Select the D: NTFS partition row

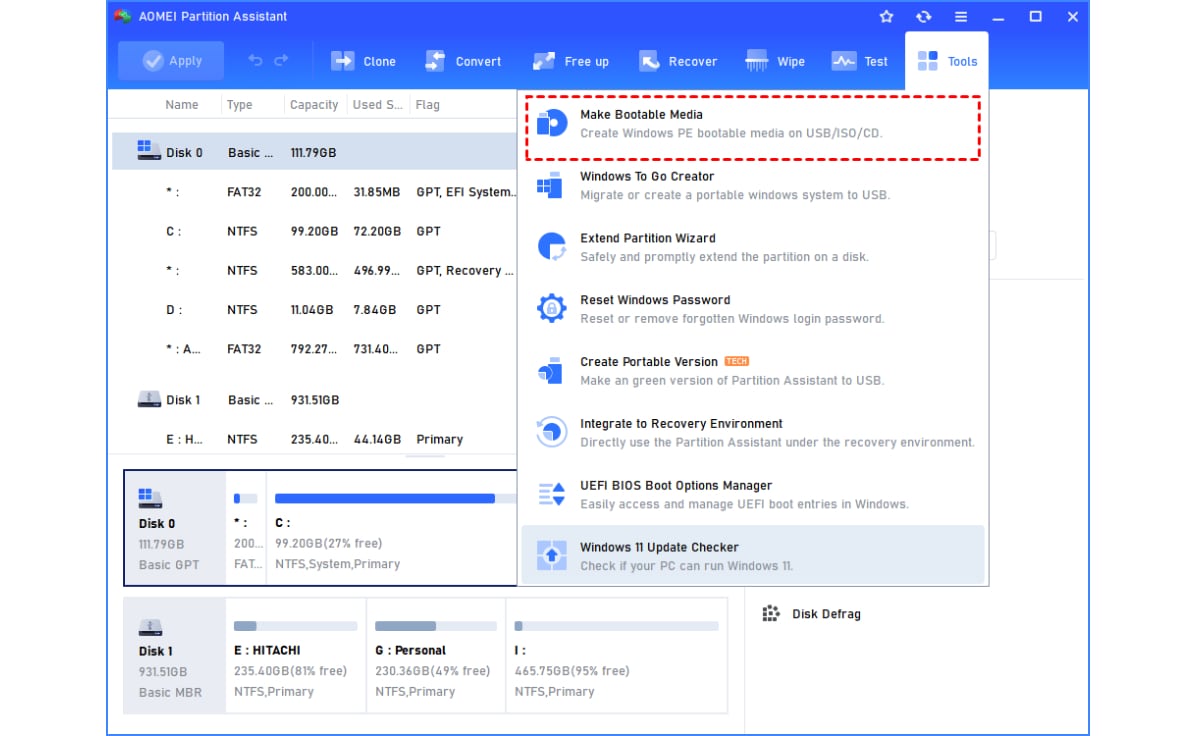(314, 310)
